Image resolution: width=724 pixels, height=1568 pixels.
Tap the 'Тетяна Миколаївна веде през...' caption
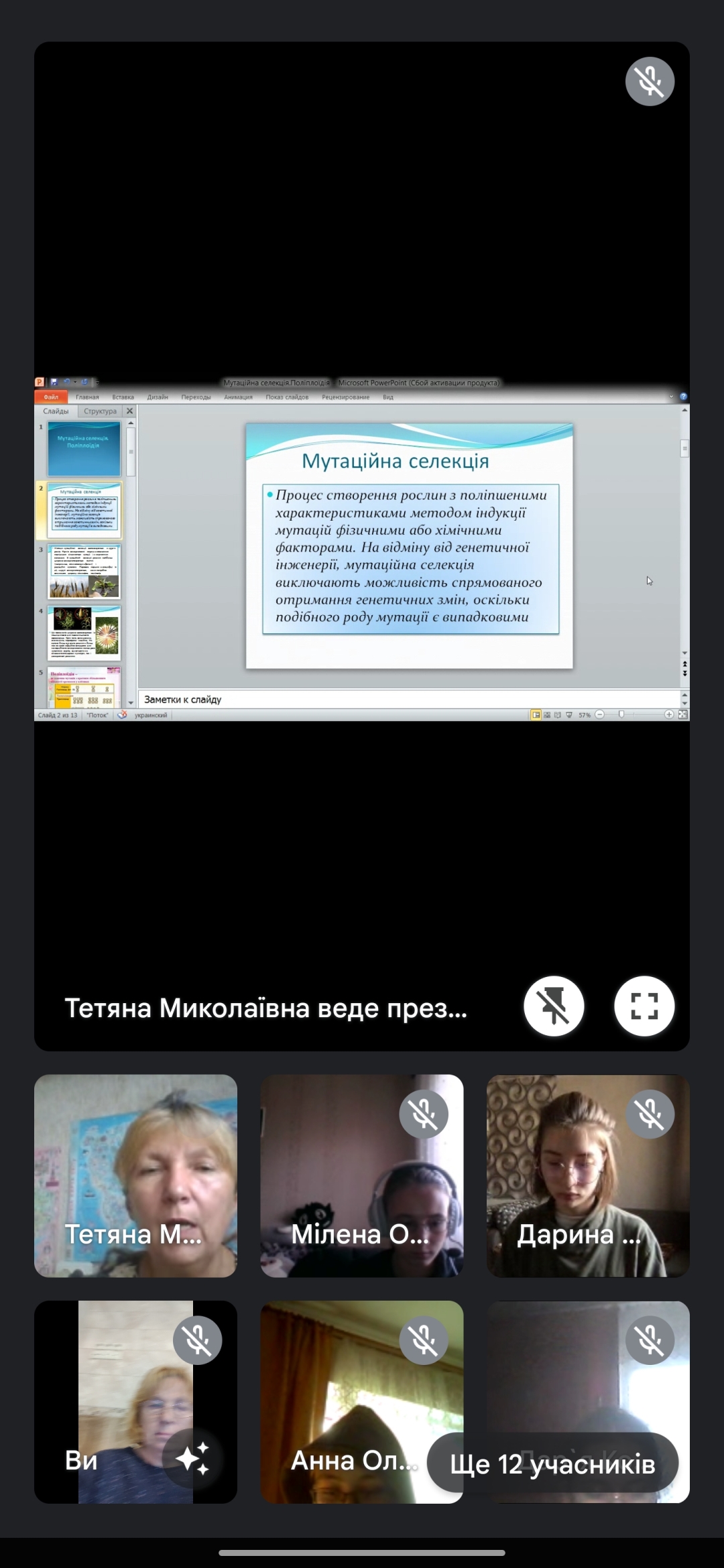tap(265, 1008)
